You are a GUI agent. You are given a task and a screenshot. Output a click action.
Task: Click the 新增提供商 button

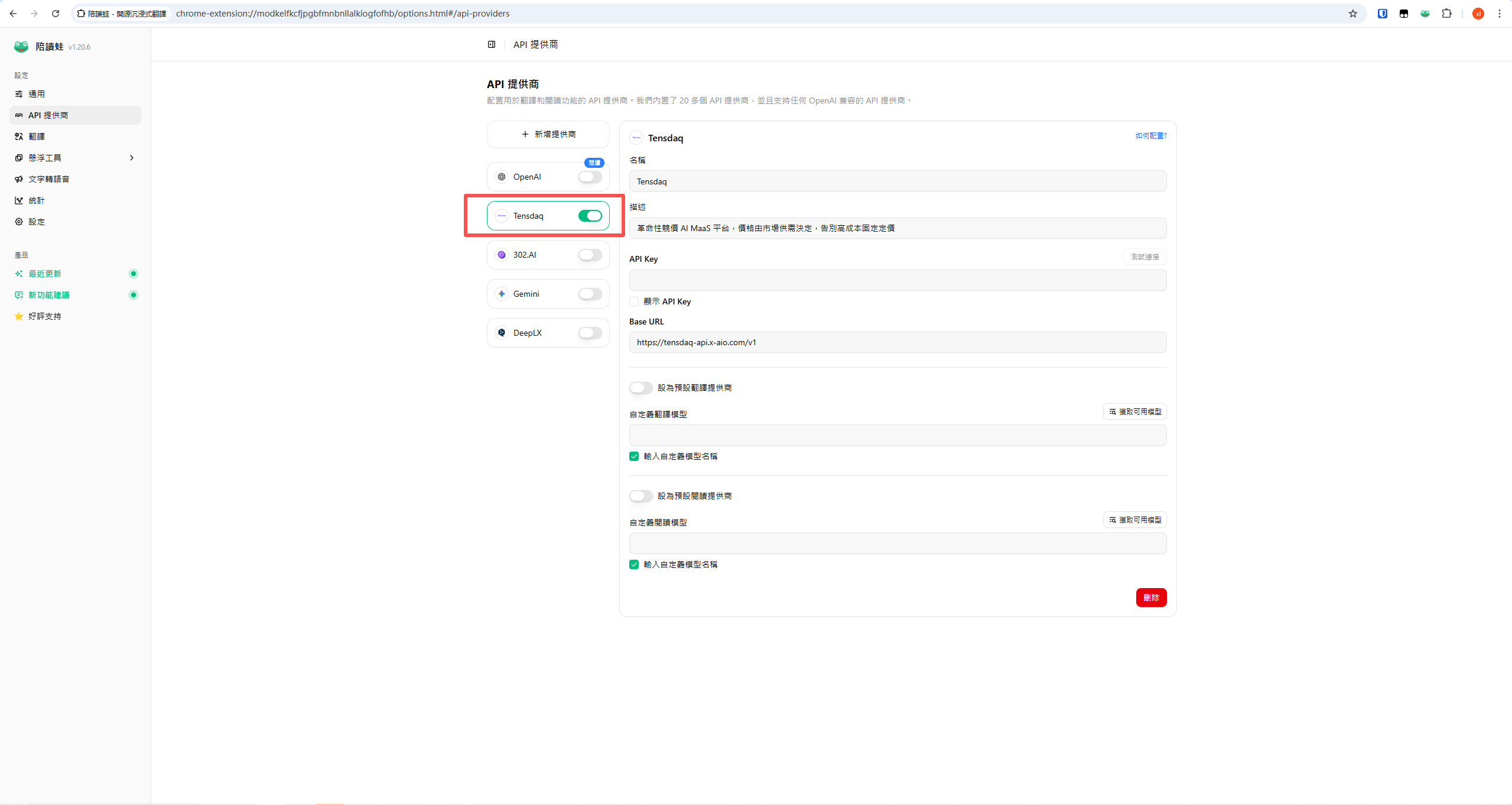[548, 134]
